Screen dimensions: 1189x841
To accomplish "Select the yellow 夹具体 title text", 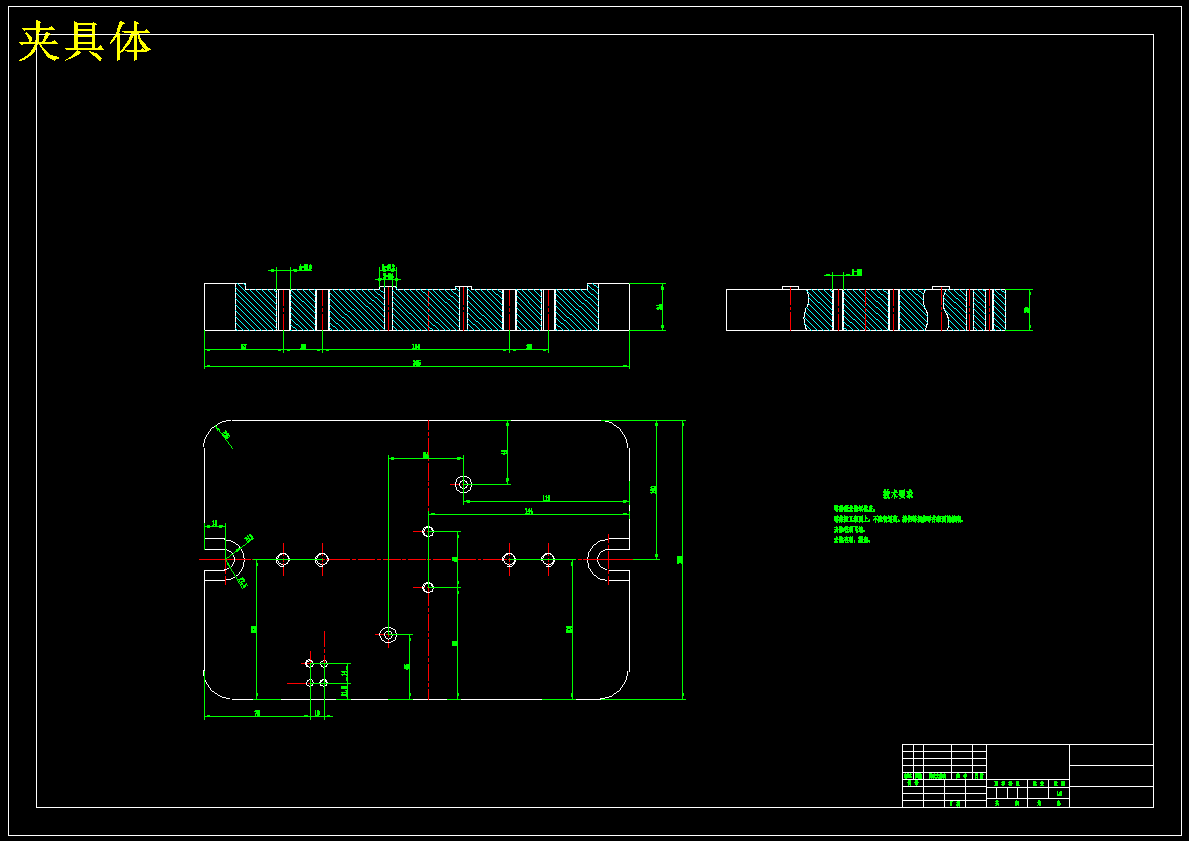I will pos(84,41).
